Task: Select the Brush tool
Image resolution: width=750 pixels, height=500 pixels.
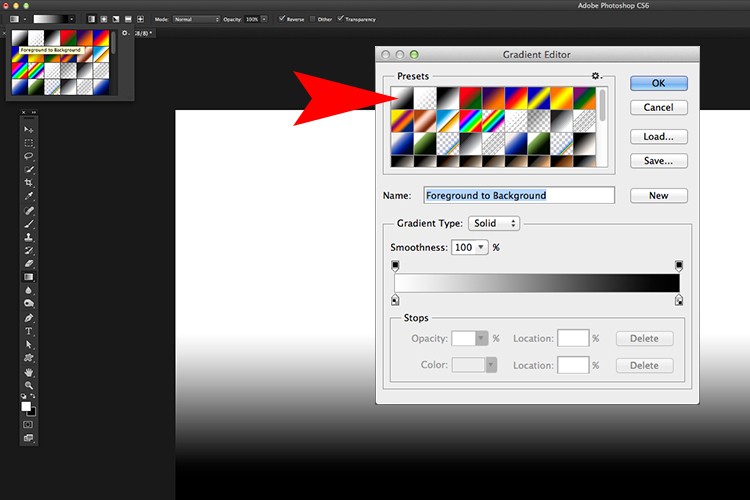Action: pyautogui.click(x=29, y=224)
